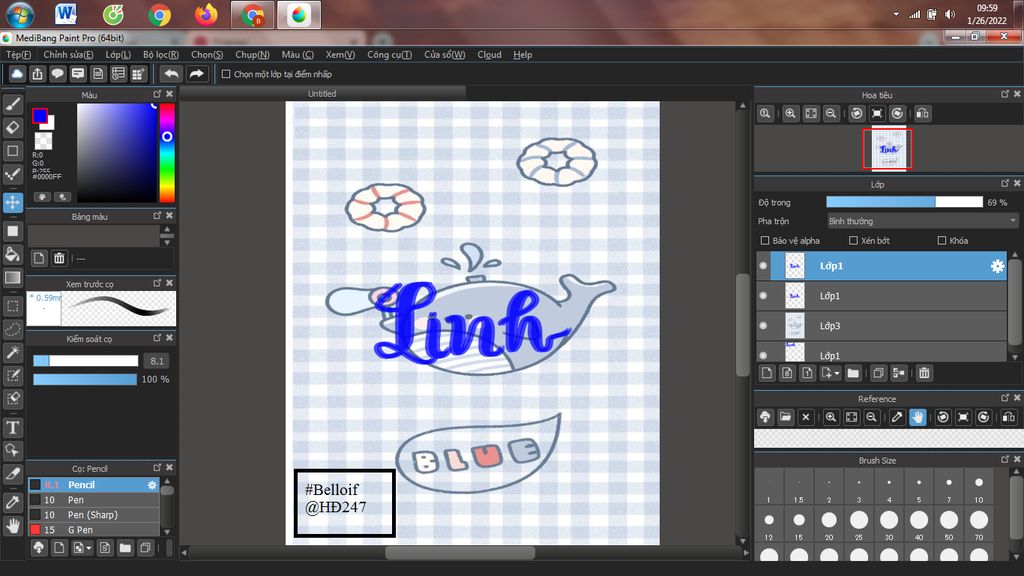
Task: Select the Gradient tool
Action: point(12,278)
